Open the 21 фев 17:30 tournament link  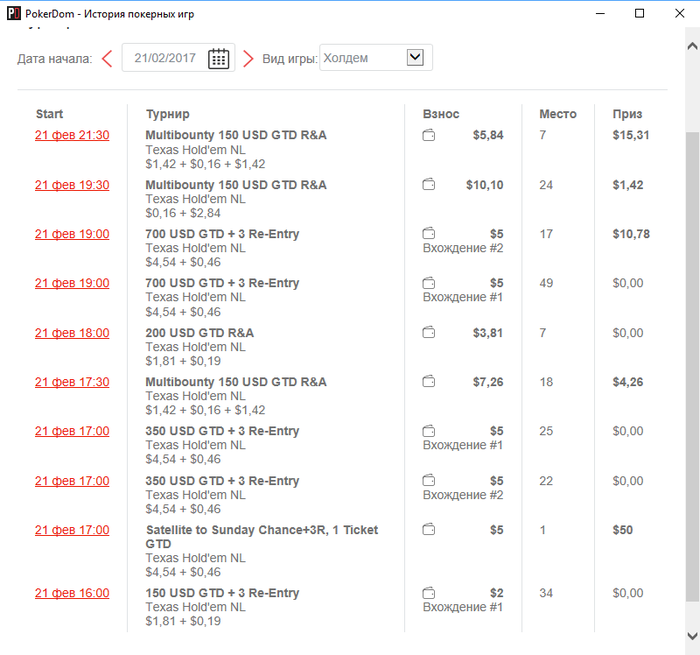[x=72, y=382]
